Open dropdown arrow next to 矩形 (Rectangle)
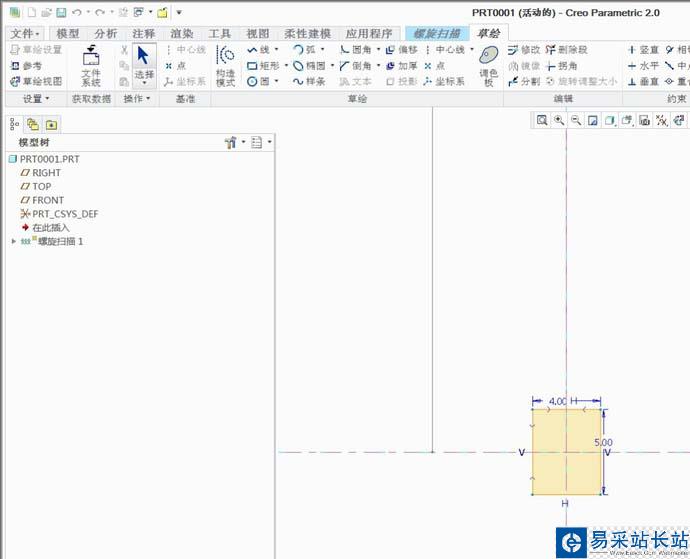The height and width of the screenshot is (559, 690). (x=286, y=66)
